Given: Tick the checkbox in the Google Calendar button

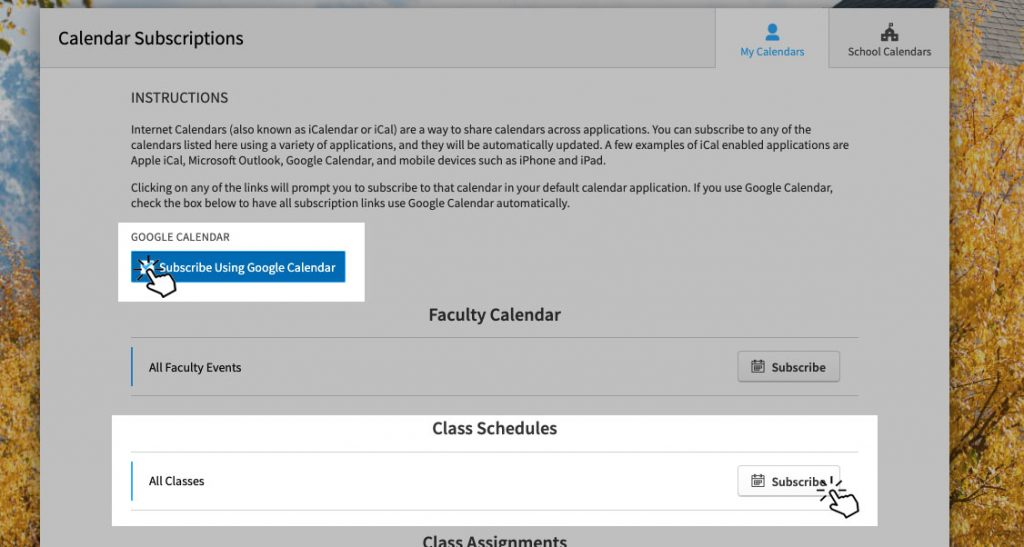Looking at the screenshot, I should tap(146, 268).
